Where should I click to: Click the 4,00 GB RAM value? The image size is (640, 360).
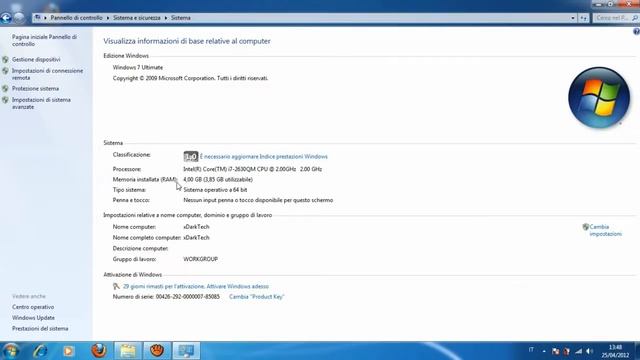[x=218, y=180]
